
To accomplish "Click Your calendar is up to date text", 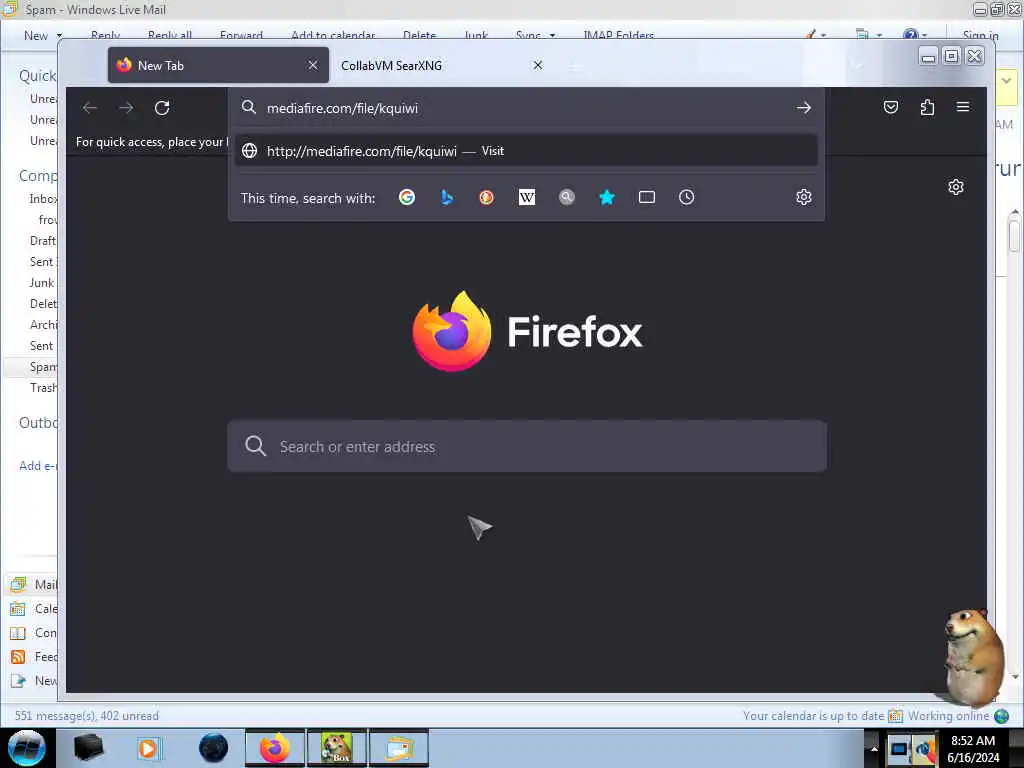I will pyautogui.click(x=813, y=716).
